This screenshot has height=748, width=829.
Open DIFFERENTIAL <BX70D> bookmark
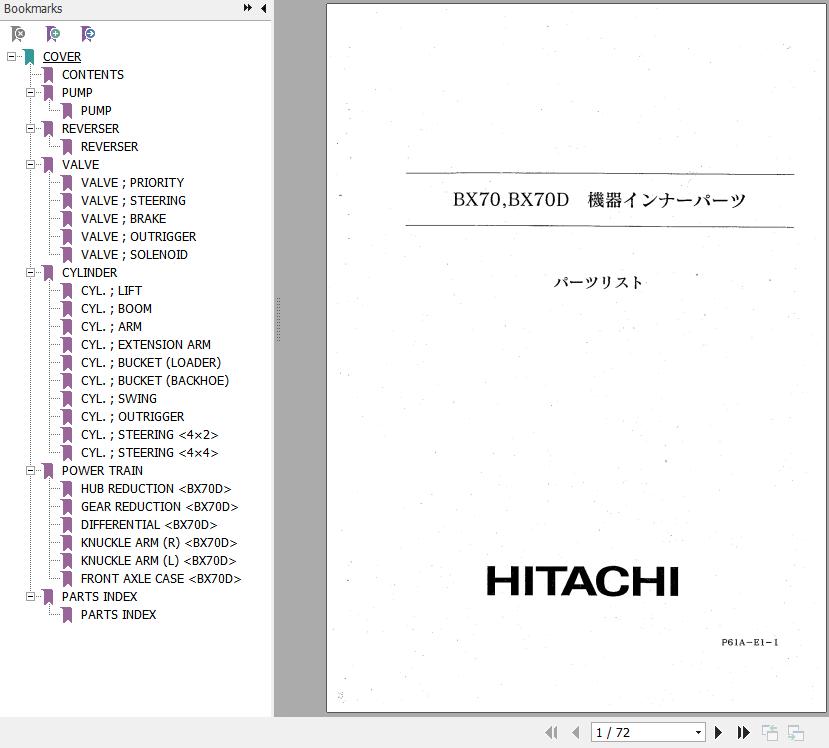(148, 525)
